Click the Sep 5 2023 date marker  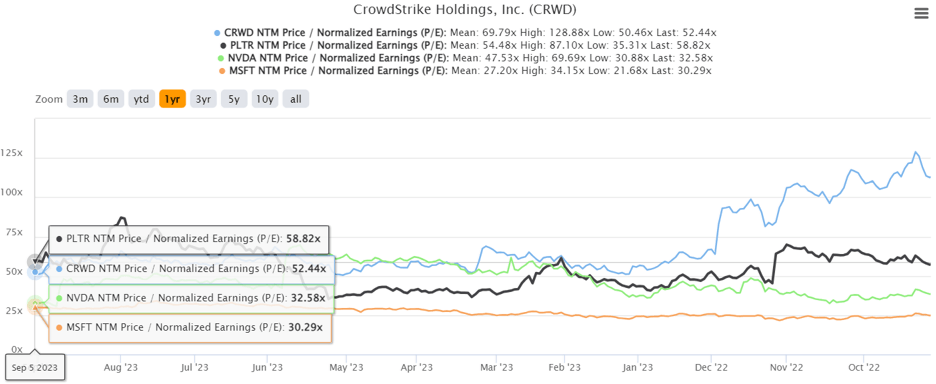35,368
